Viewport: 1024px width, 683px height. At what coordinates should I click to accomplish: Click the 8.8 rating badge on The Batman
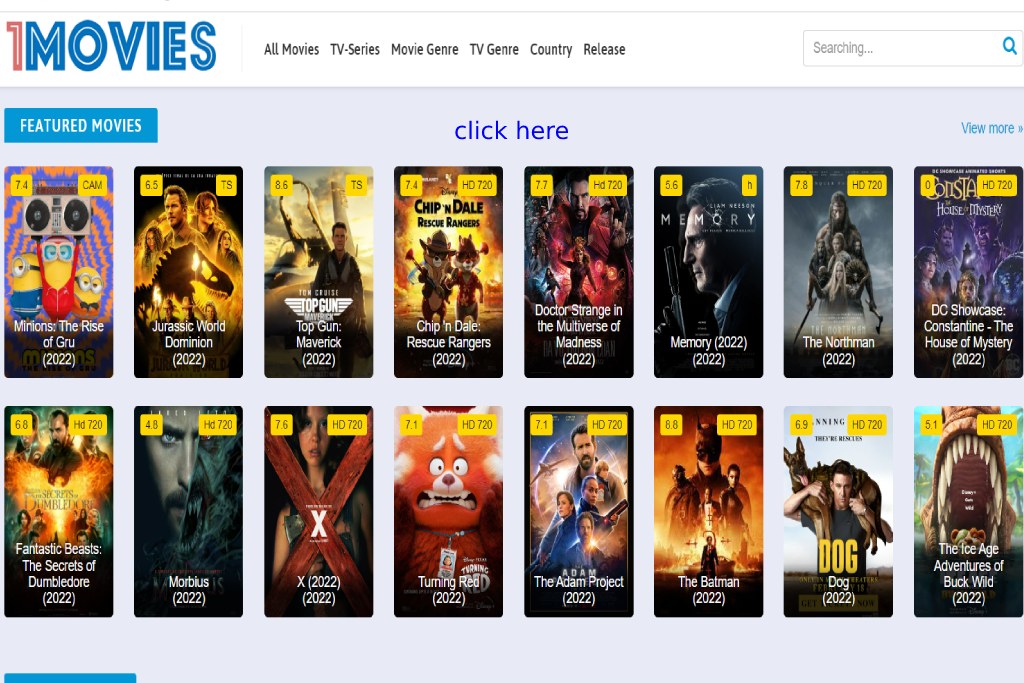(671, 425)
